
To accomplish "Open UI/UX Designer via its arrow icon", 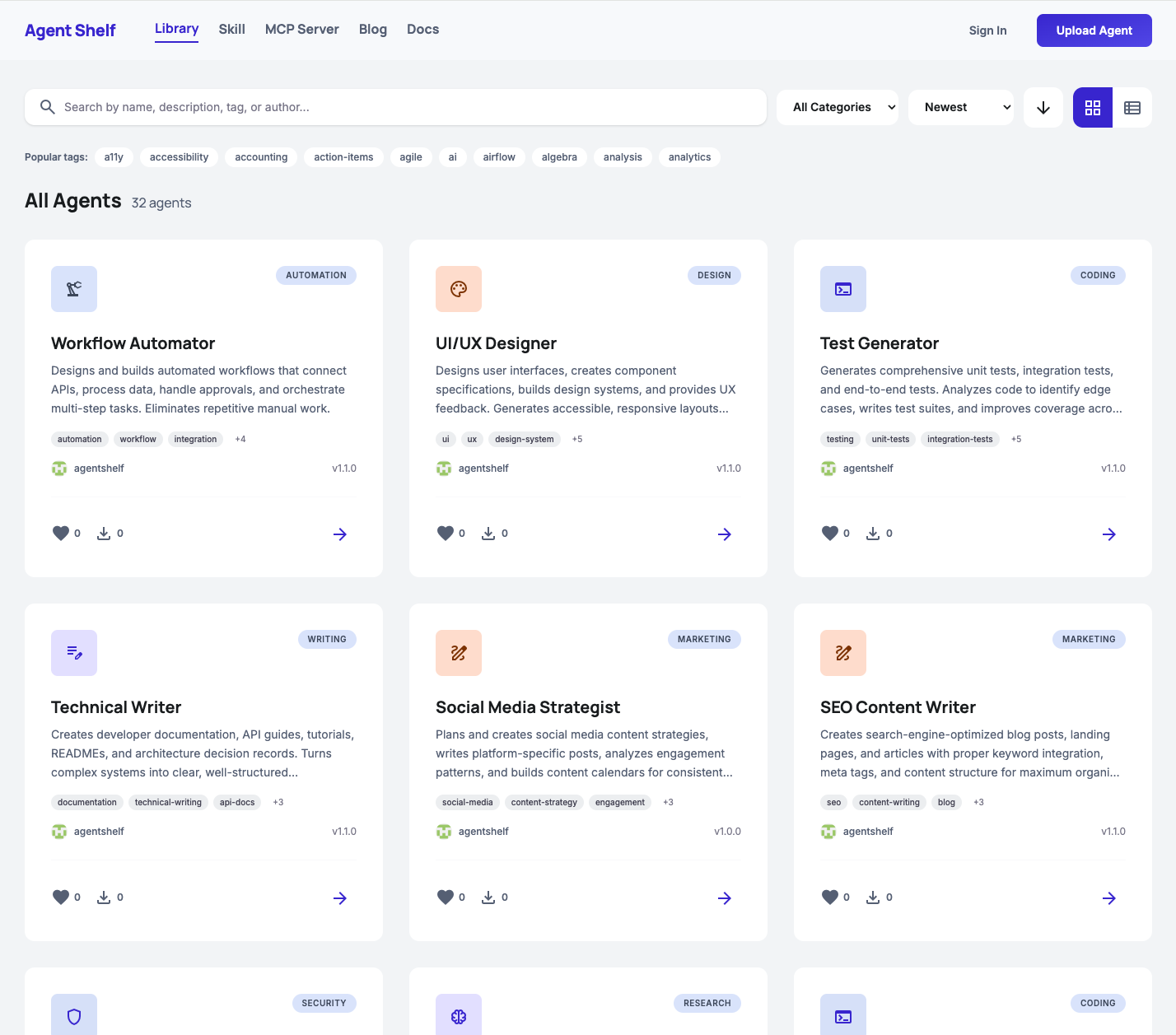I will [x=725, y=534].
